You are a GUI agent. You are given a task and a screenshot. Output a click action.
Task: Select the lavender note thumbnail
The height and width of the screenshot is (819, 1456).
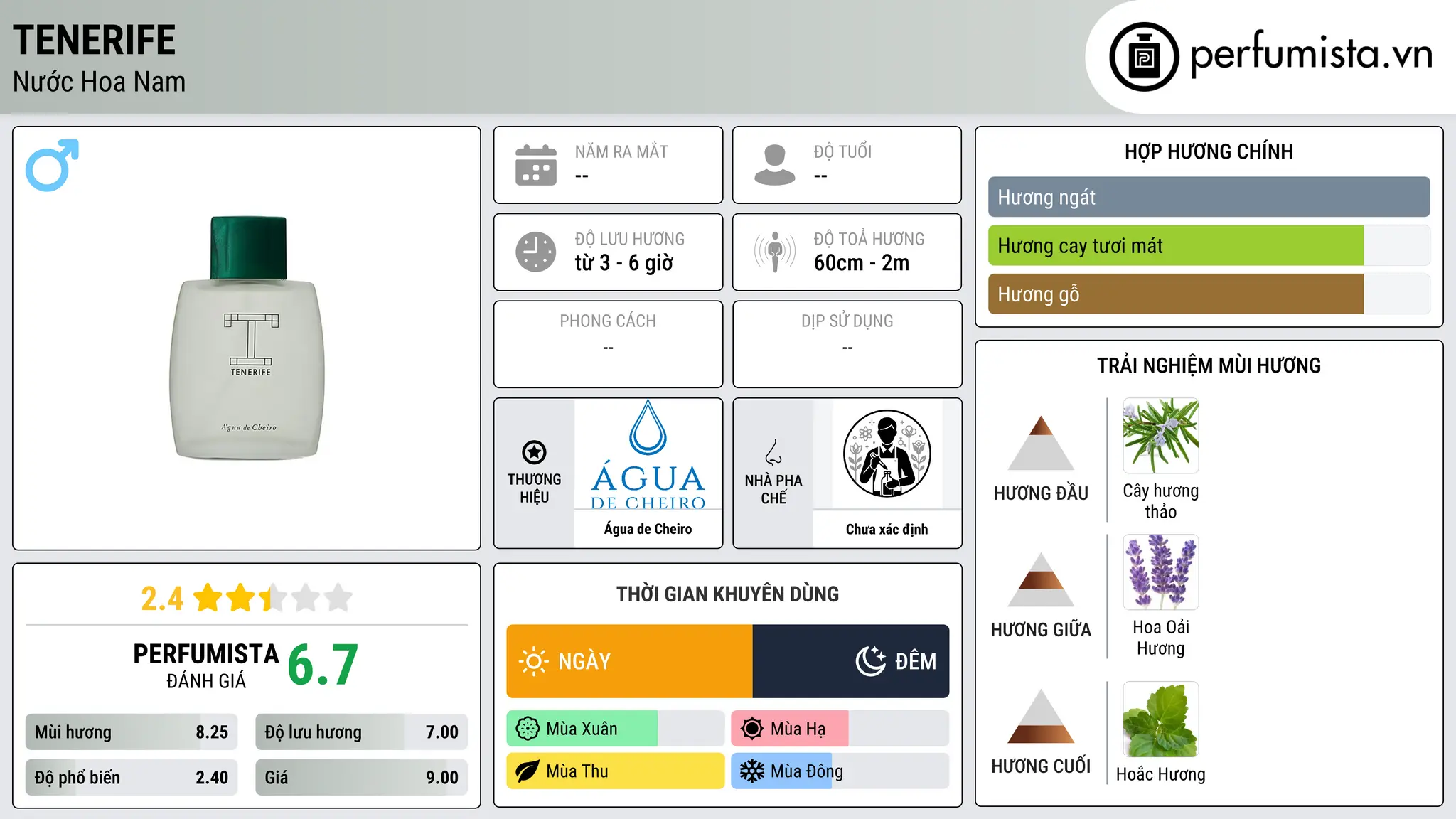pyautogui.click(x=1160, y=572)
